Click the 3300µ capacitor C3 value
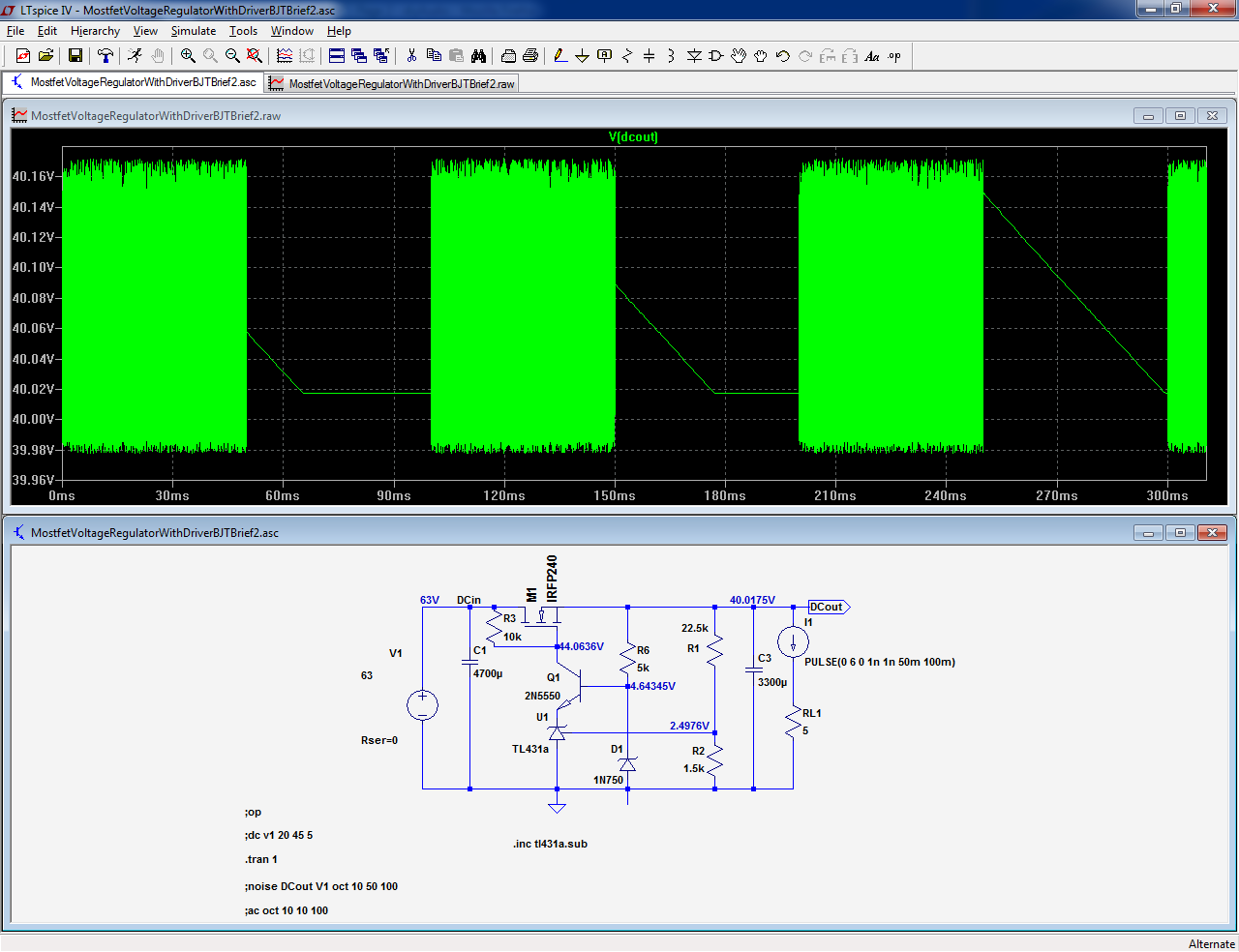This screenshot has width=1239, height=952. (772, 682)
